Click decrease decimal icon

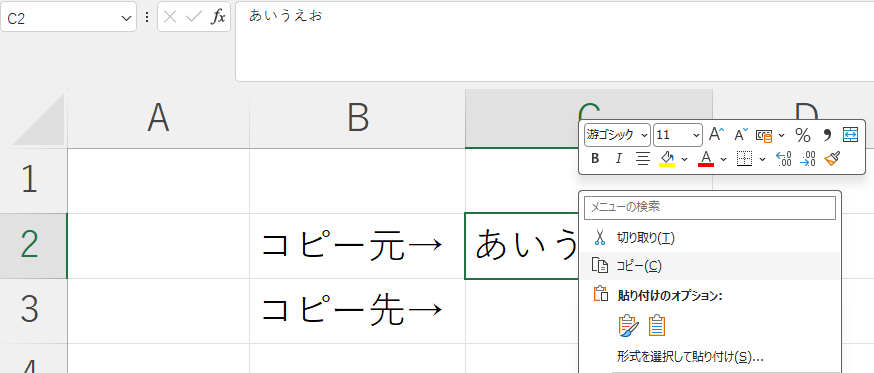coord(808,159)
